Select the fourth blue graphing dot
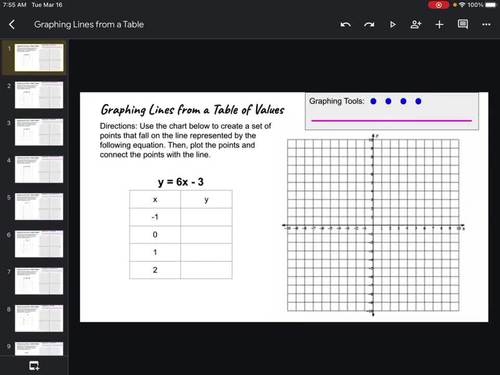This screenshot has width=500, height=375. [418, 101]
